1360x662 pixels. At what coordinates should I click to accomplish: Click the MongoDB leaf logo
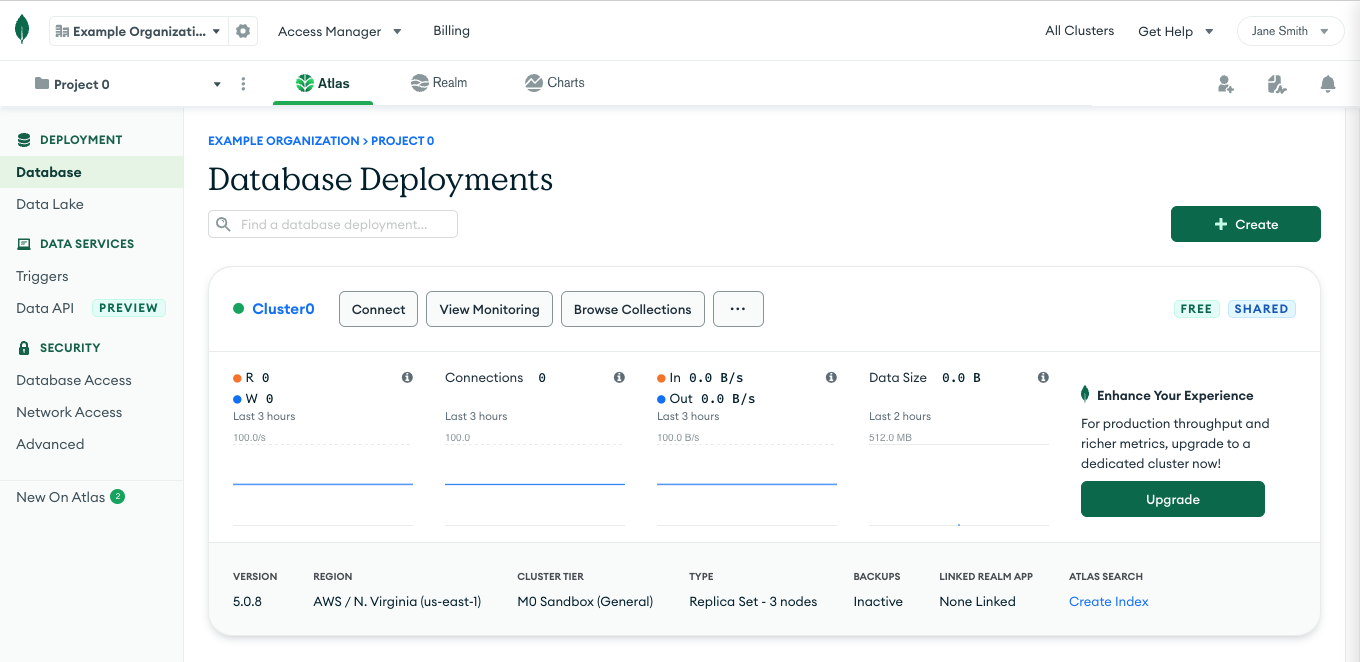click(x=22, y=30)
